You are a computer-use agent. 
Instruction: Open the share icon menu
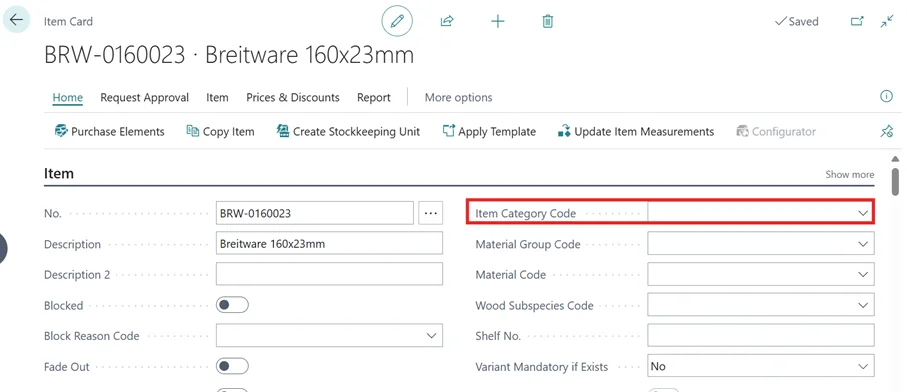coord(447,21)
